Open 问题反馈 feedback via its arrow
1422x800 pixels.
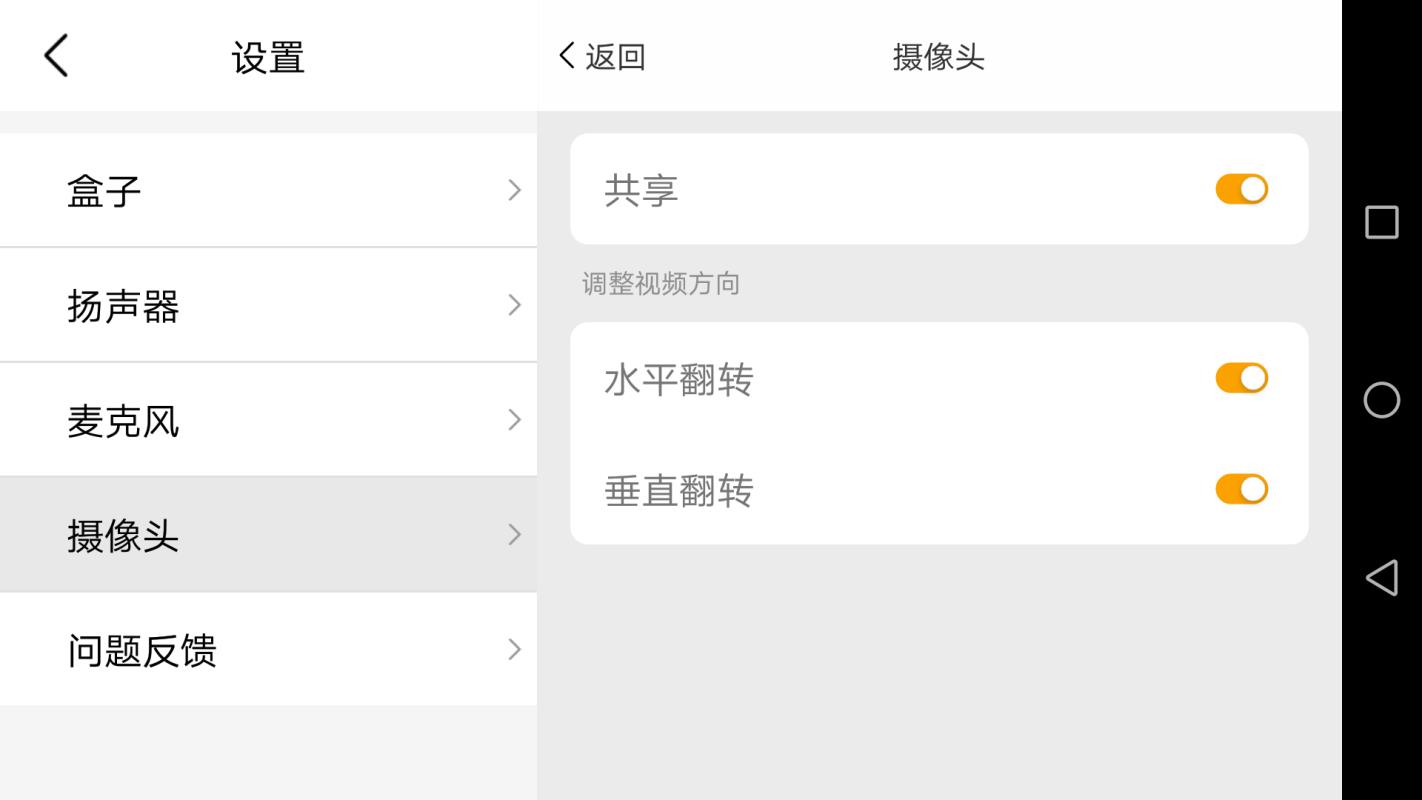(514, 649)
